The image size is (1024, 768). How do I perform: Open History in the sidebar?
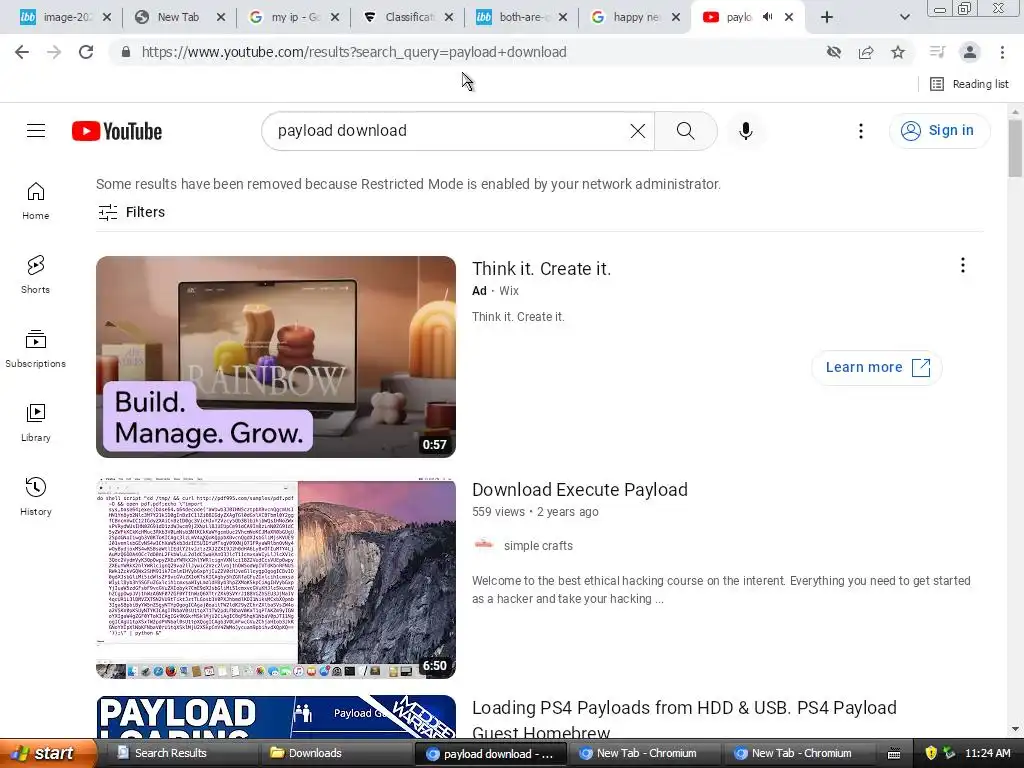[36, 496]
